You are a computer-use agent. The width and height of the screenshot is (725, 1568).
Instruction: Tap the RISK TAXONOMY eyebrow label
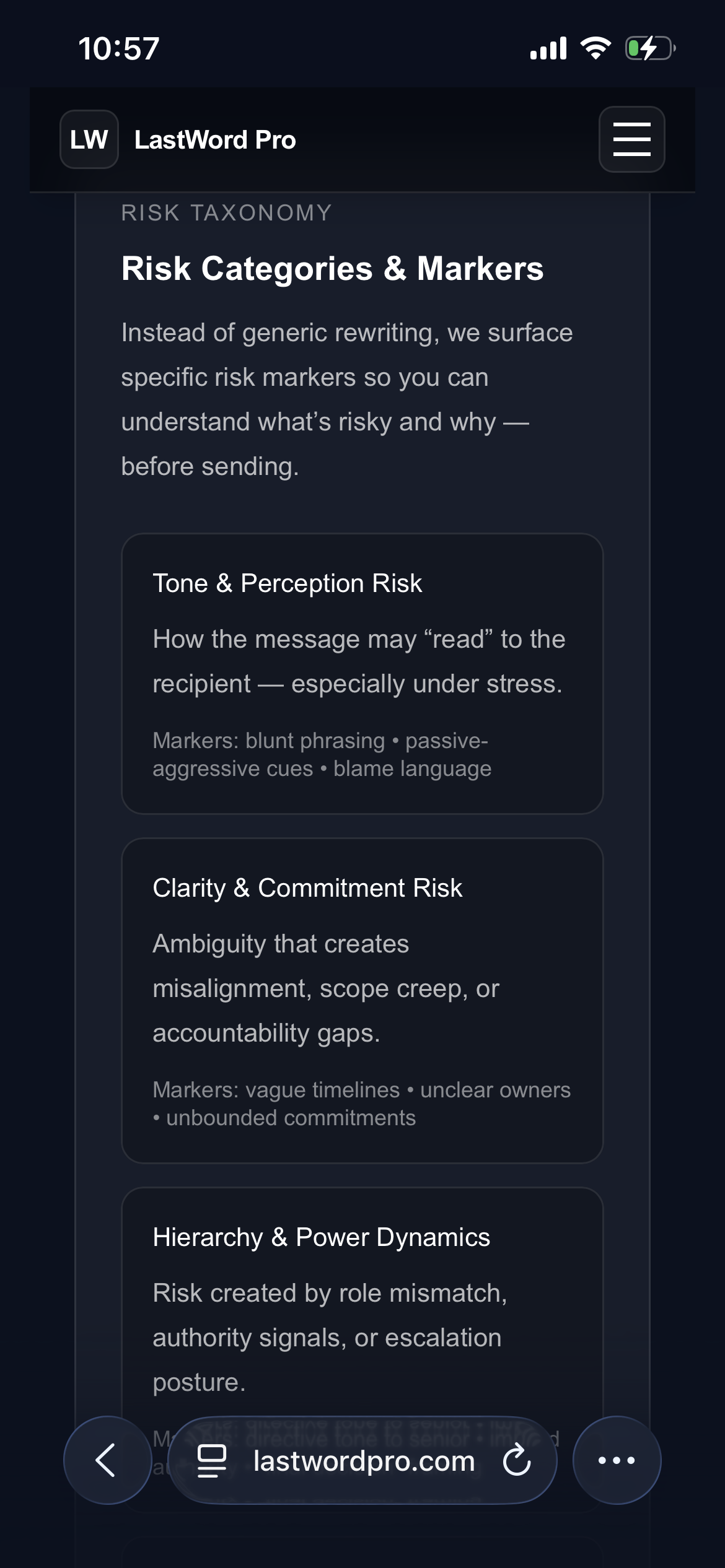[x=227, y=213]
